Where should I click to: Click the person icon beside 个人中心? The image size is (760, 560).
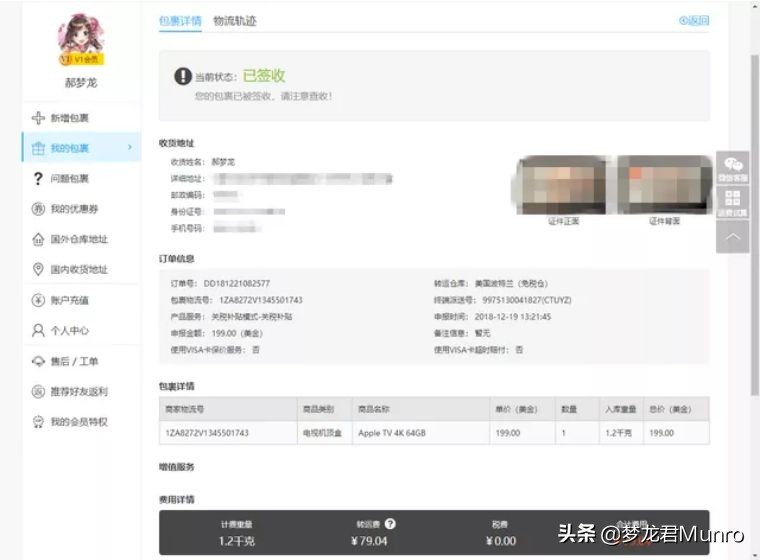38,331
